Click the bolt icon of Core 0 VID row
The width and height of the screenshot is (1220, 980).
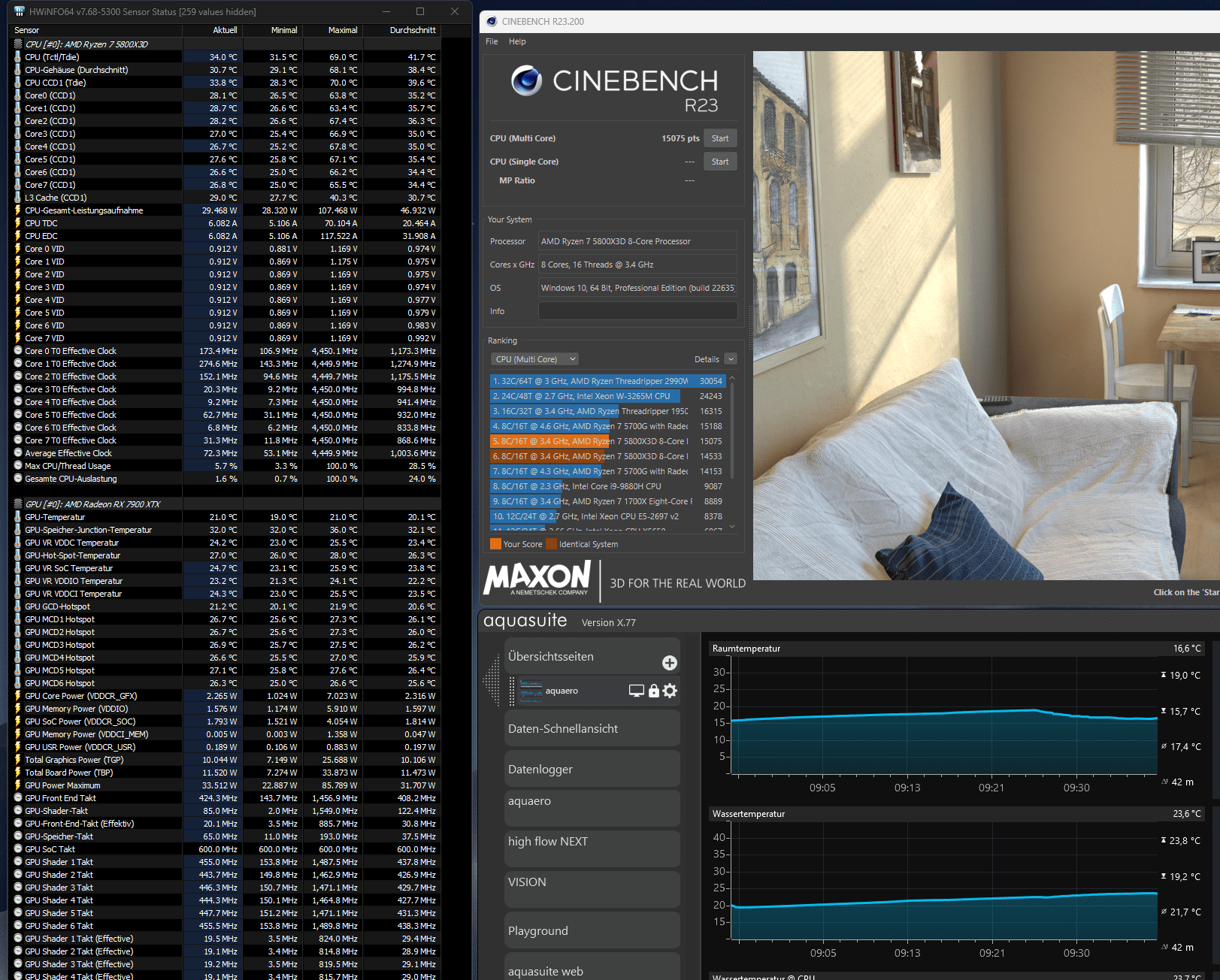coord(18,249)
